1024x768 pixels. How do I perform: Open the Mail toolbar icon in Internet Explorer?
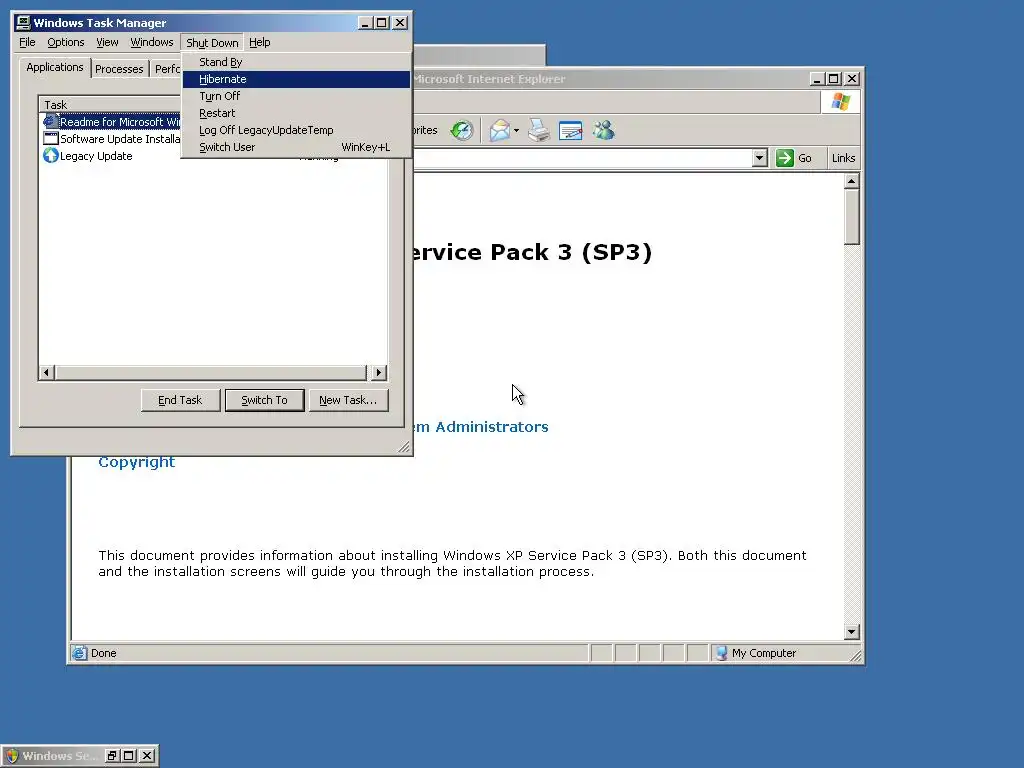coord(500,131)
